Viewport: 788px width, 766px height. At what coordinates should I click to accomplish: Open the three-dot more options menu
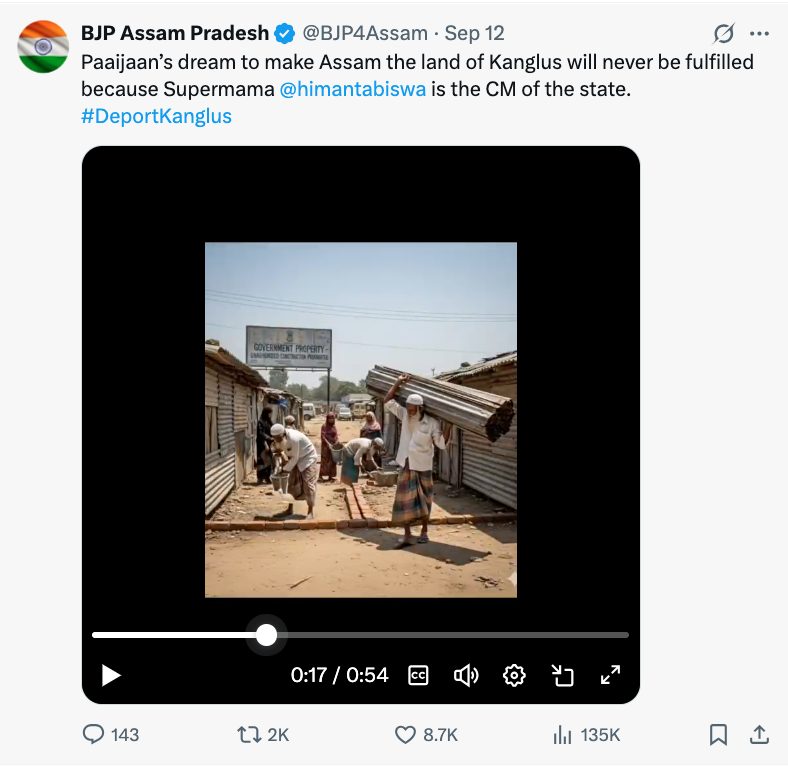point(759,34)
